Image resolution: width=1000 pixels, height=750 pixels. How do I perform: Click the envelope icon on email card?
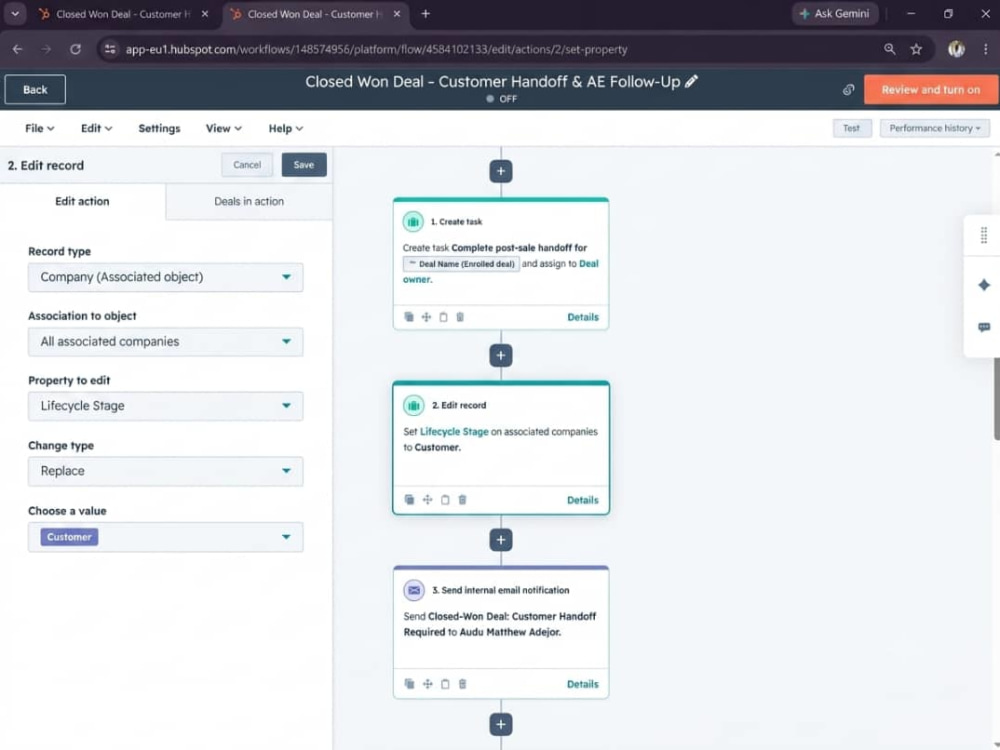(414, 590)
